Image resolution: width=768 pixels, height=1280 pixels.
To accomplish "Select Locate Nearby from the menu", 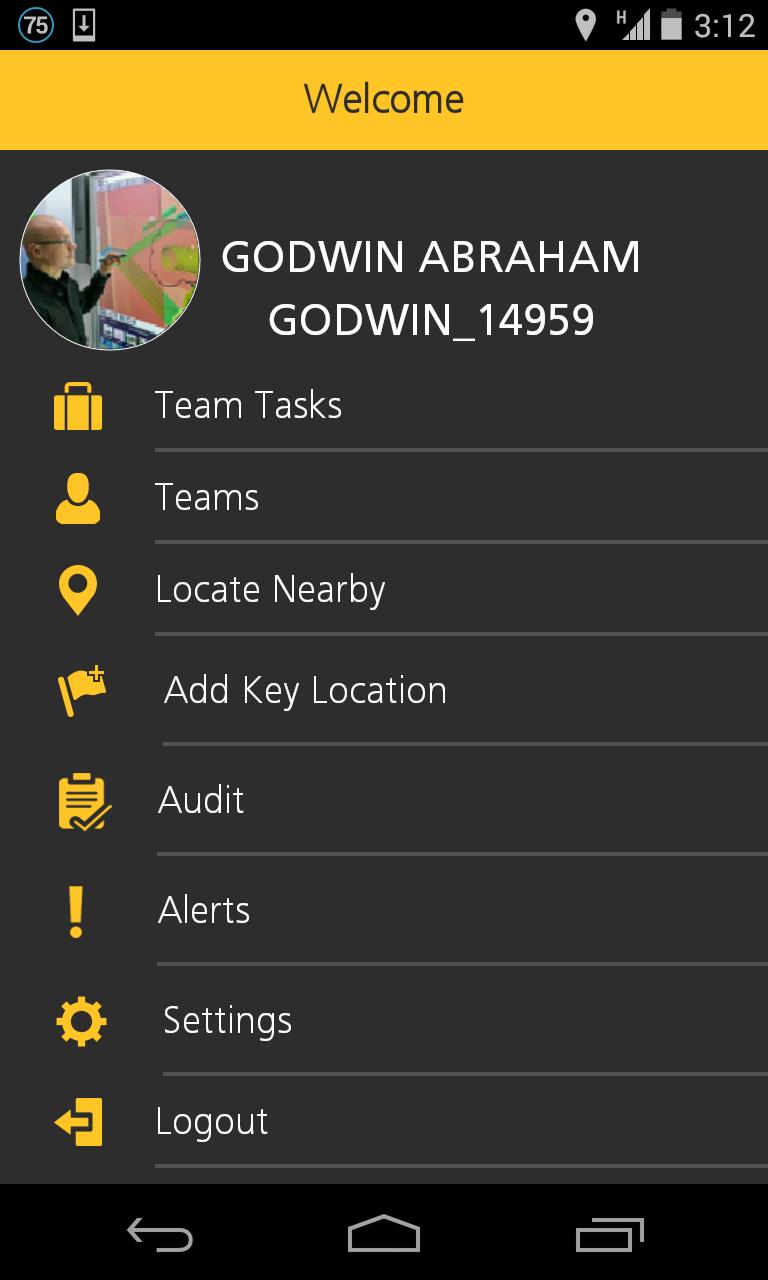I will tap(384, 590).
